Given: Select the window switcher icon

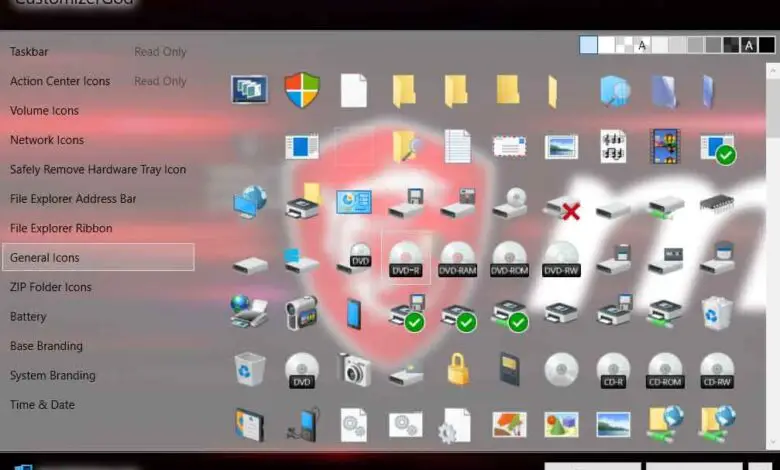Looking at the screenshot, I should (249, 90).
